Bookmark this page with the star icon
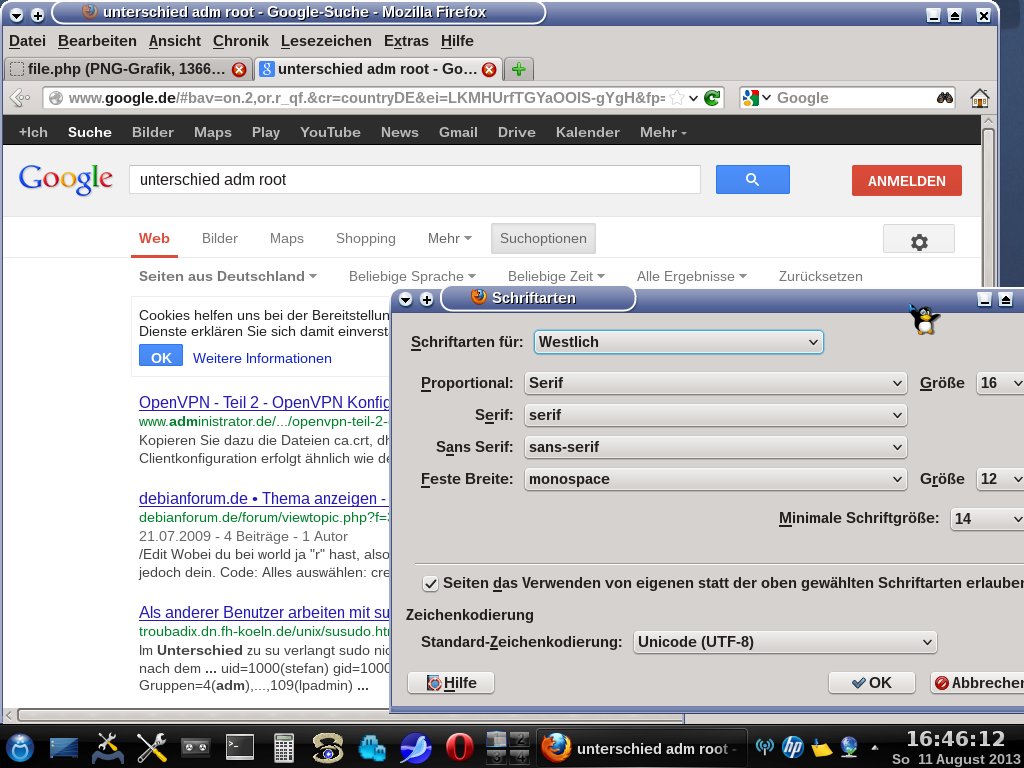 677,98
